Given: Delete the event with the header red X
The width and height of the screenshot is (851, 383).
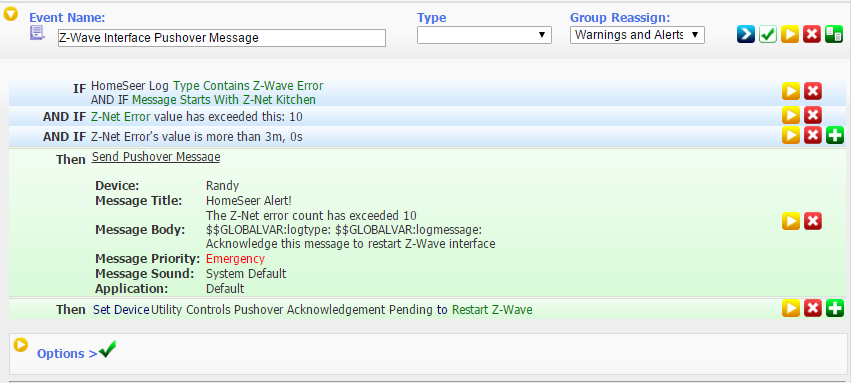Looking at the screenshot, I should tap(812, 35).
